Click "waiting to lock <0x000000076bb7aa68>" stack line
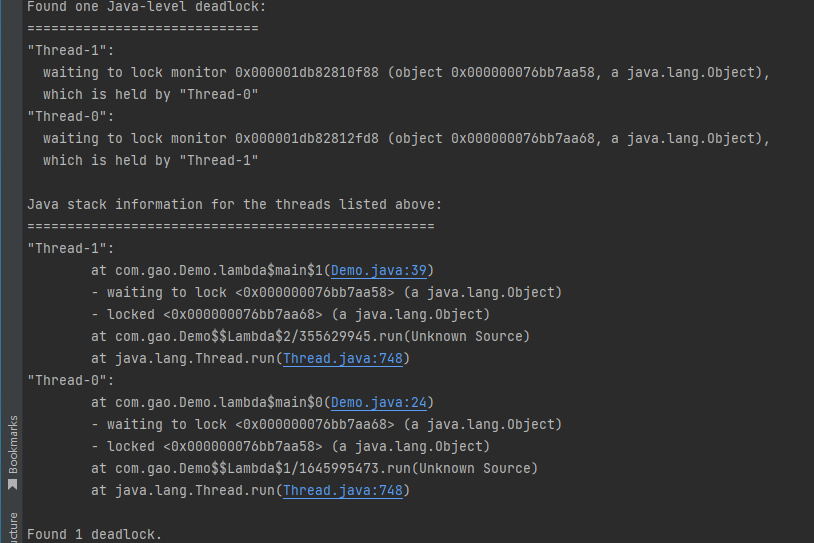Screen dimensions: 814x543 [327, 424]
